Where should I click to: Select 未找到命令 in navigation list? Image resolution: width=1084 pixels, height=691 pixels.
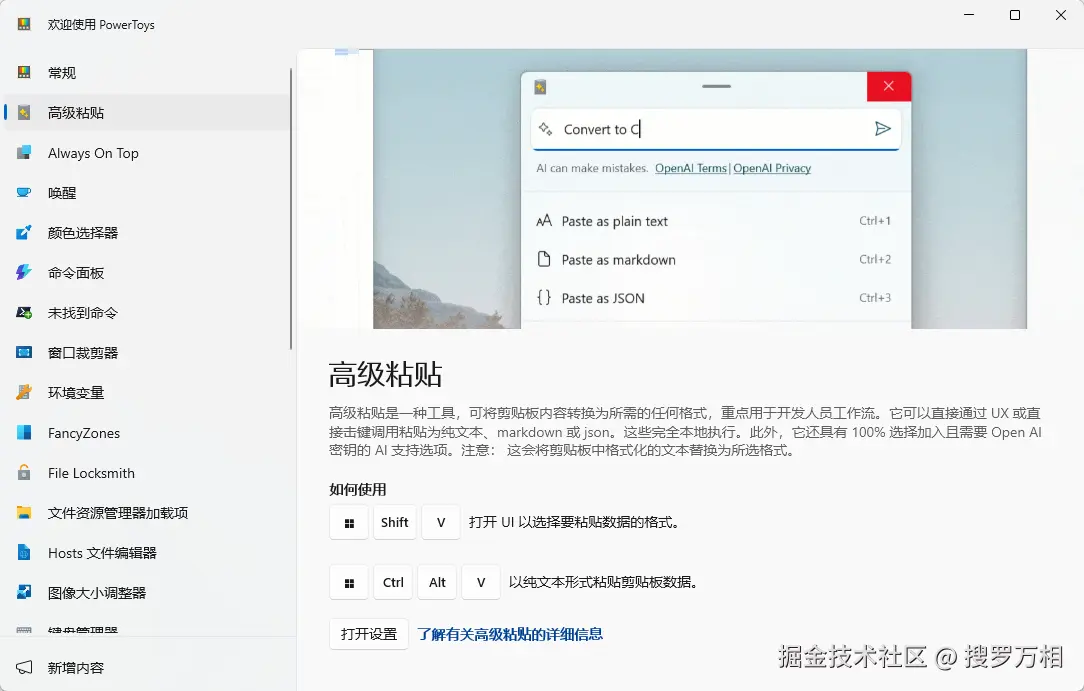click(x=147, y=313)
